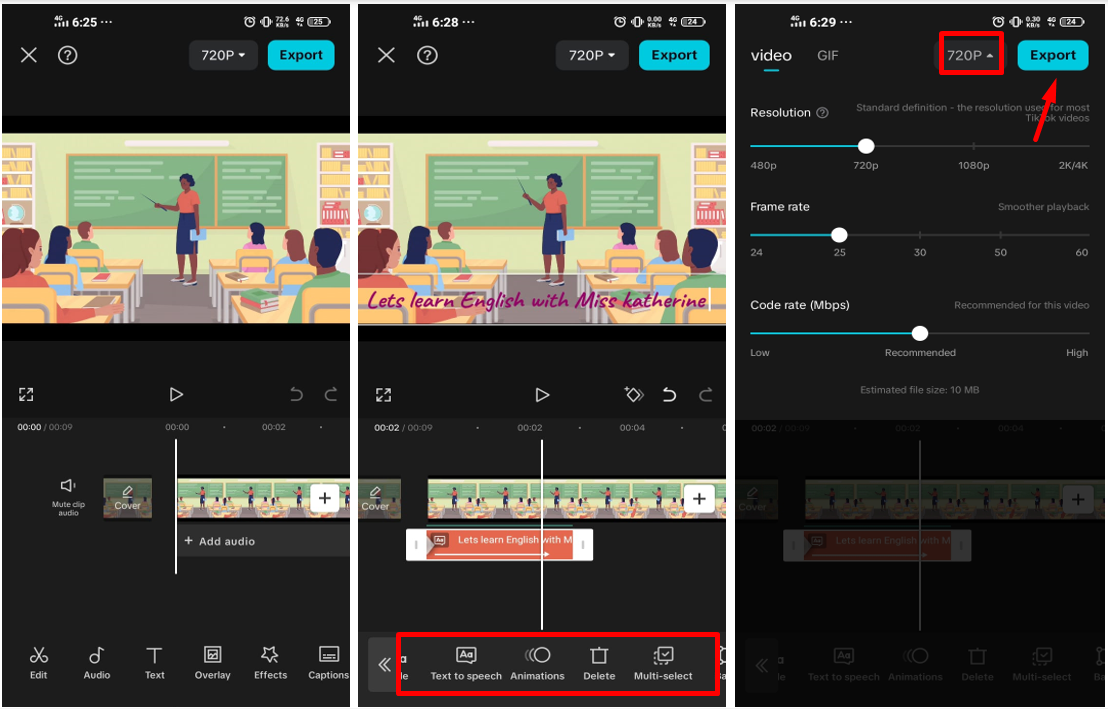Switch to the video tab
Screen dimensions: 1108x709
[x=771, y=55]
